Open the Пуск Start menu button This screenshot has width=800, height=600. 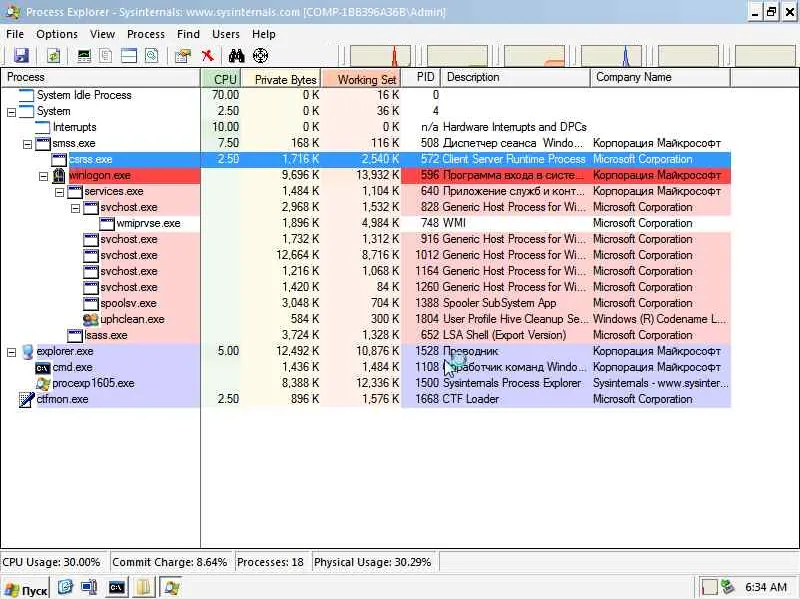coord(26,589)
